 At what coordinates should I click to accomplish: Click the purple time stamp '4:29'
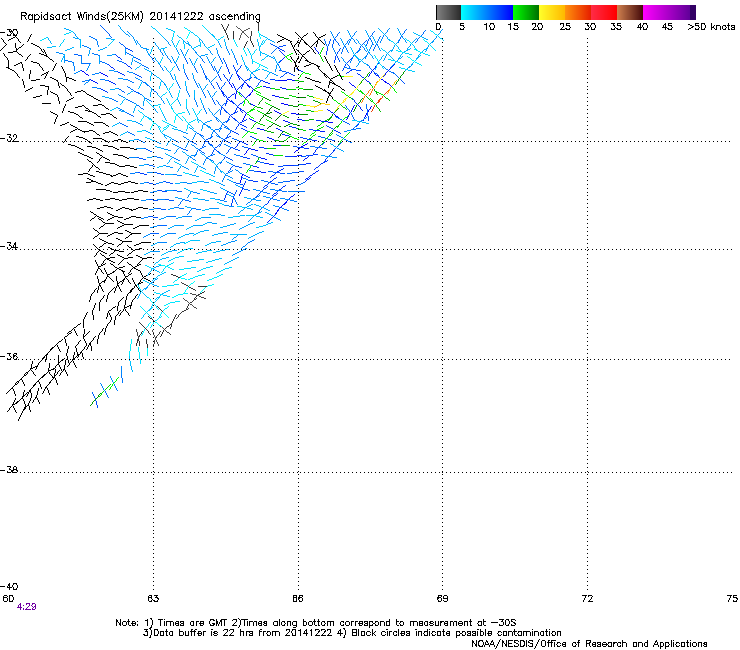pyautogui.click(x=26, y=607)
